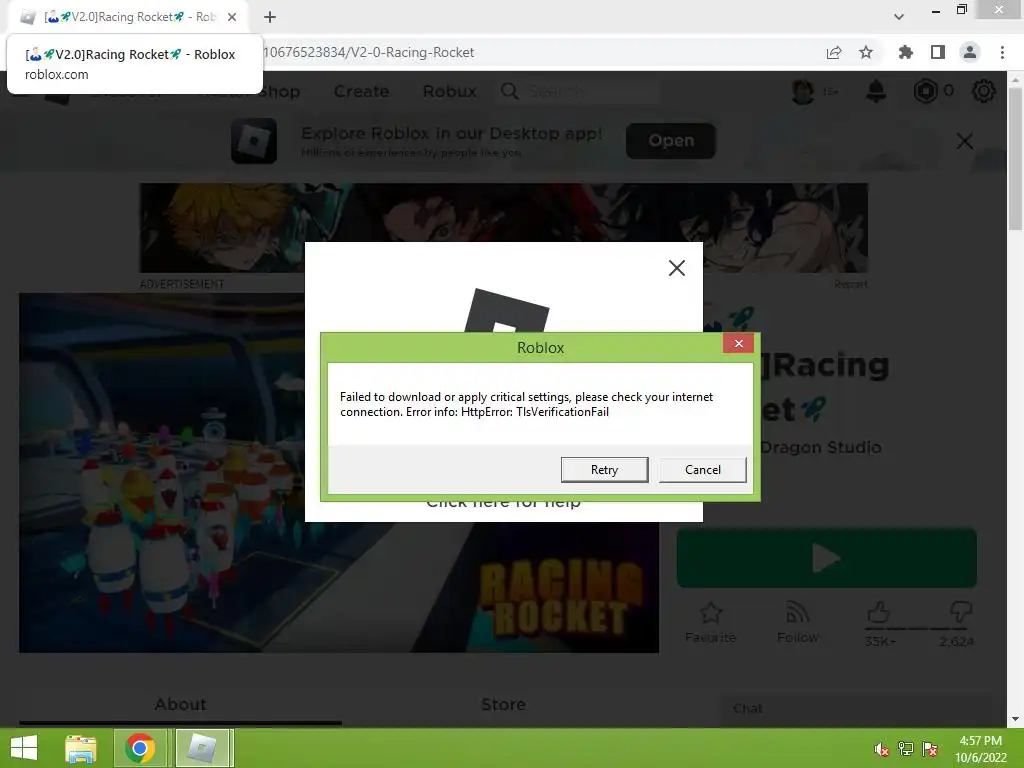Open the Robux balance icon

coord(925,91)
